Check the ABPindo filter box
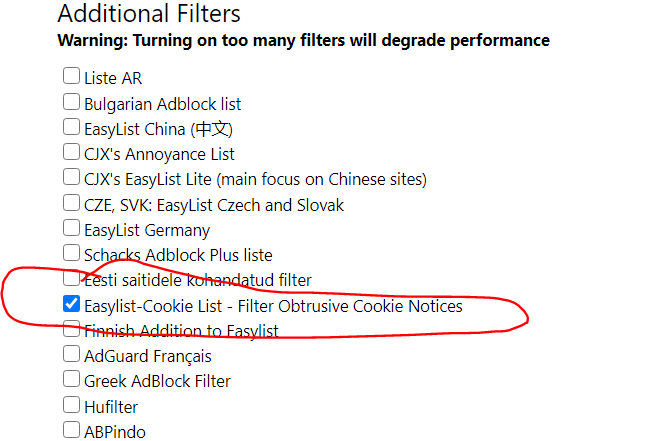 [71, 431]
